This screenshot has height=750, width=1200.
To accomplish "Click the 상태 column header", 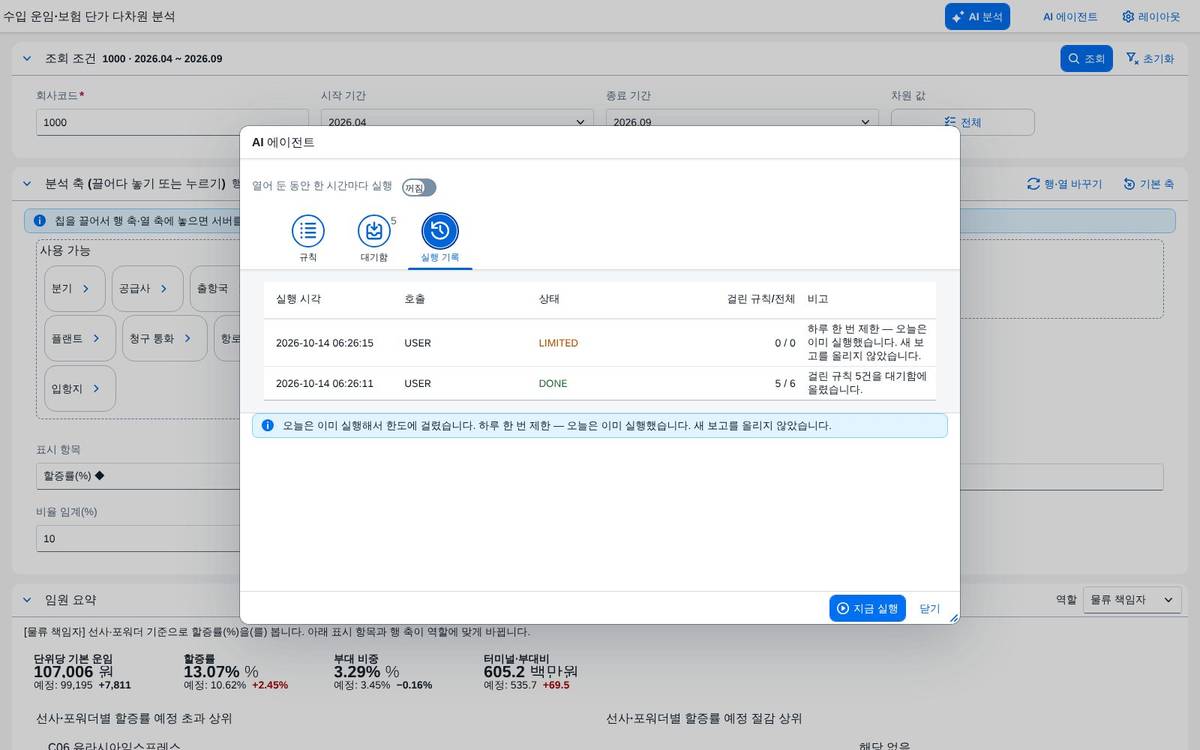I will (x=549, y=299).
